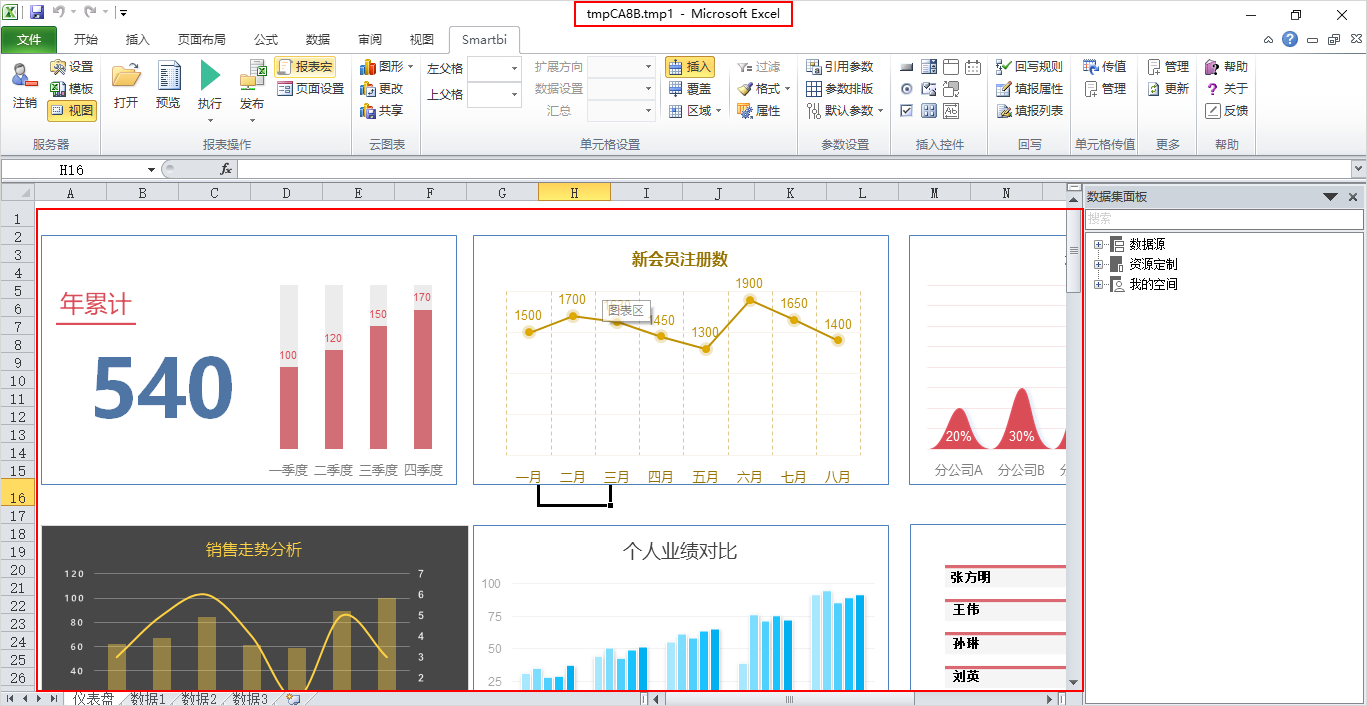Select the 仪表盘 sheet tab

[93, 699]
